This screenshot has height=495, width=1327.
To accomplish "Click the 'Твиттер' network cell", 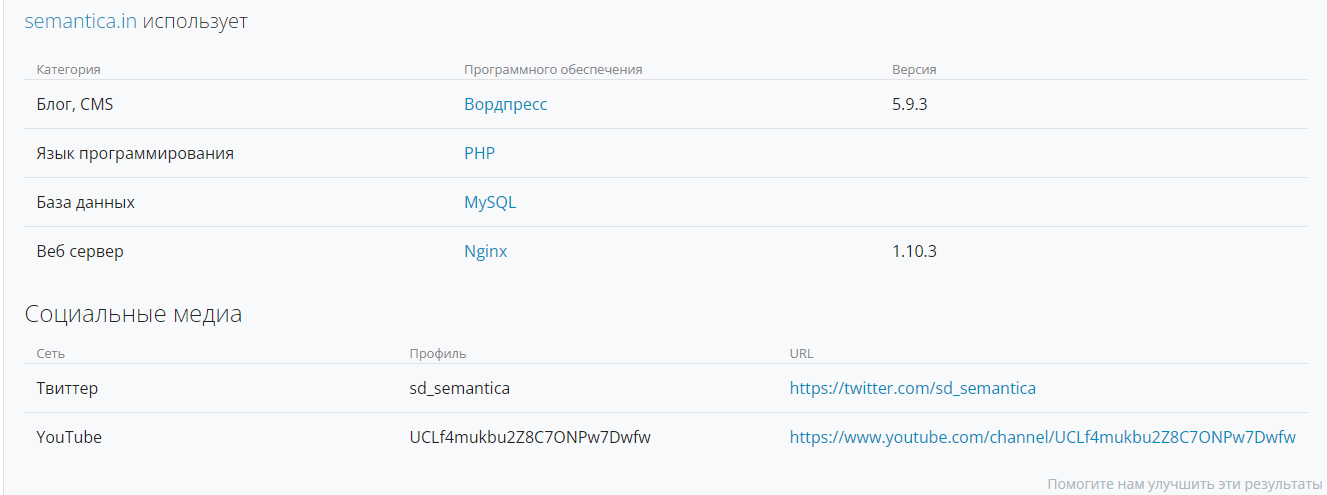I will coord(67,388).
